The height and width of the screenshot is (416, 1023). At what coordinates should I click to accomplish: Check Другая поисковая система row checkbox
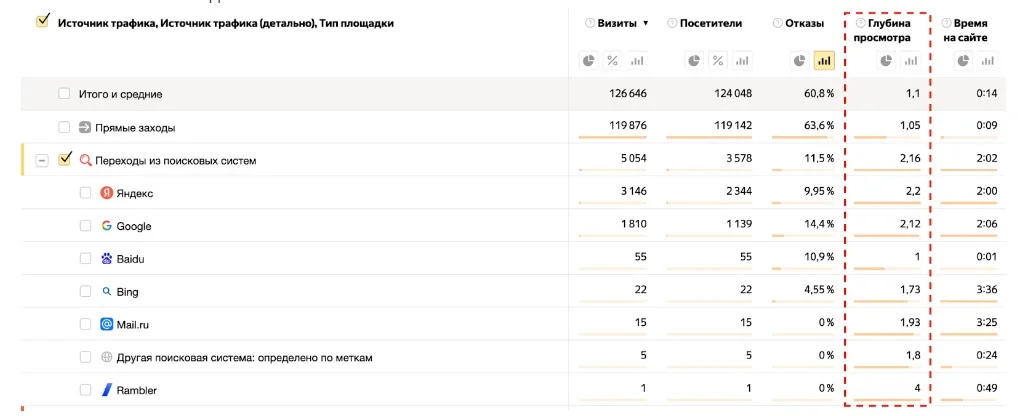tap(85, 357)
